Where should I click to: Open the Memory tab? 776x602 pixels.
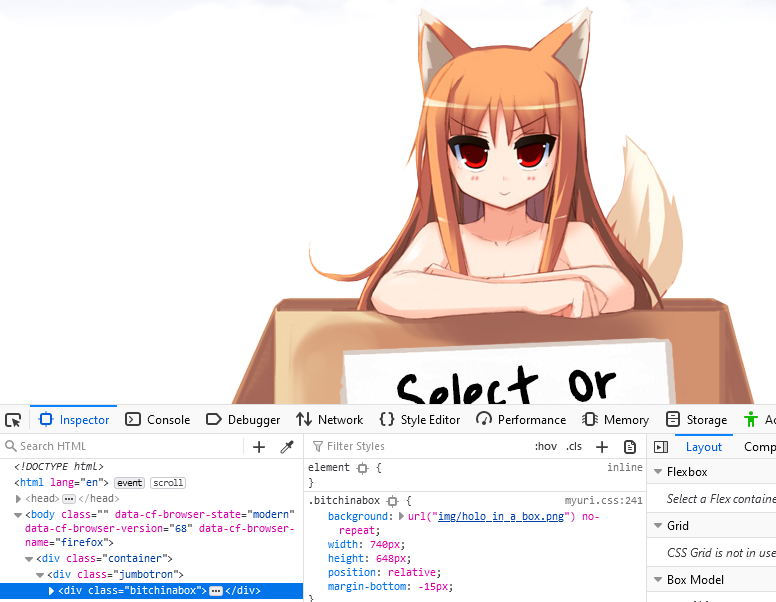[x=615, y=420]
